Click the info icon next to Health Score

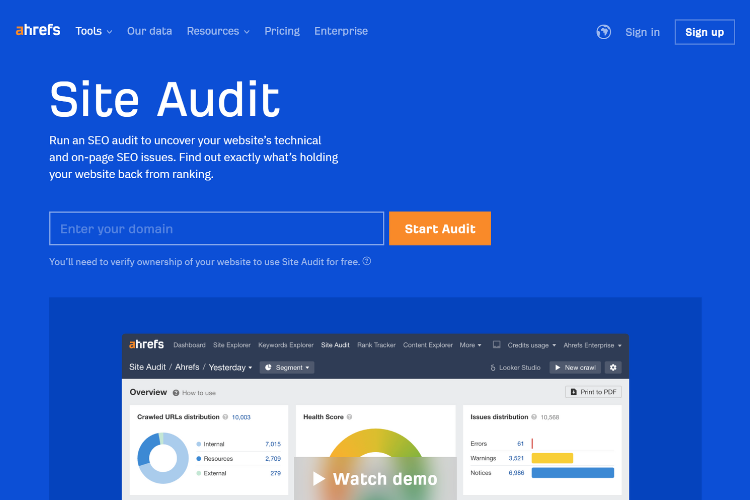(x=350, y=417)
